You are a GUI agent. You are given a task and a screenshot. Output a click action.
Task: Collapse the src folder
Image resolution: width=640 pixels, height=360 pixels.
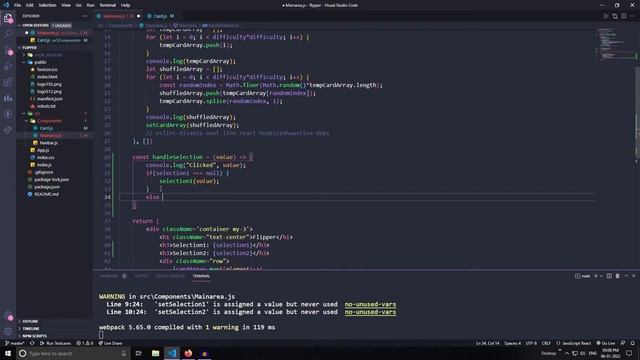[33, 113]
